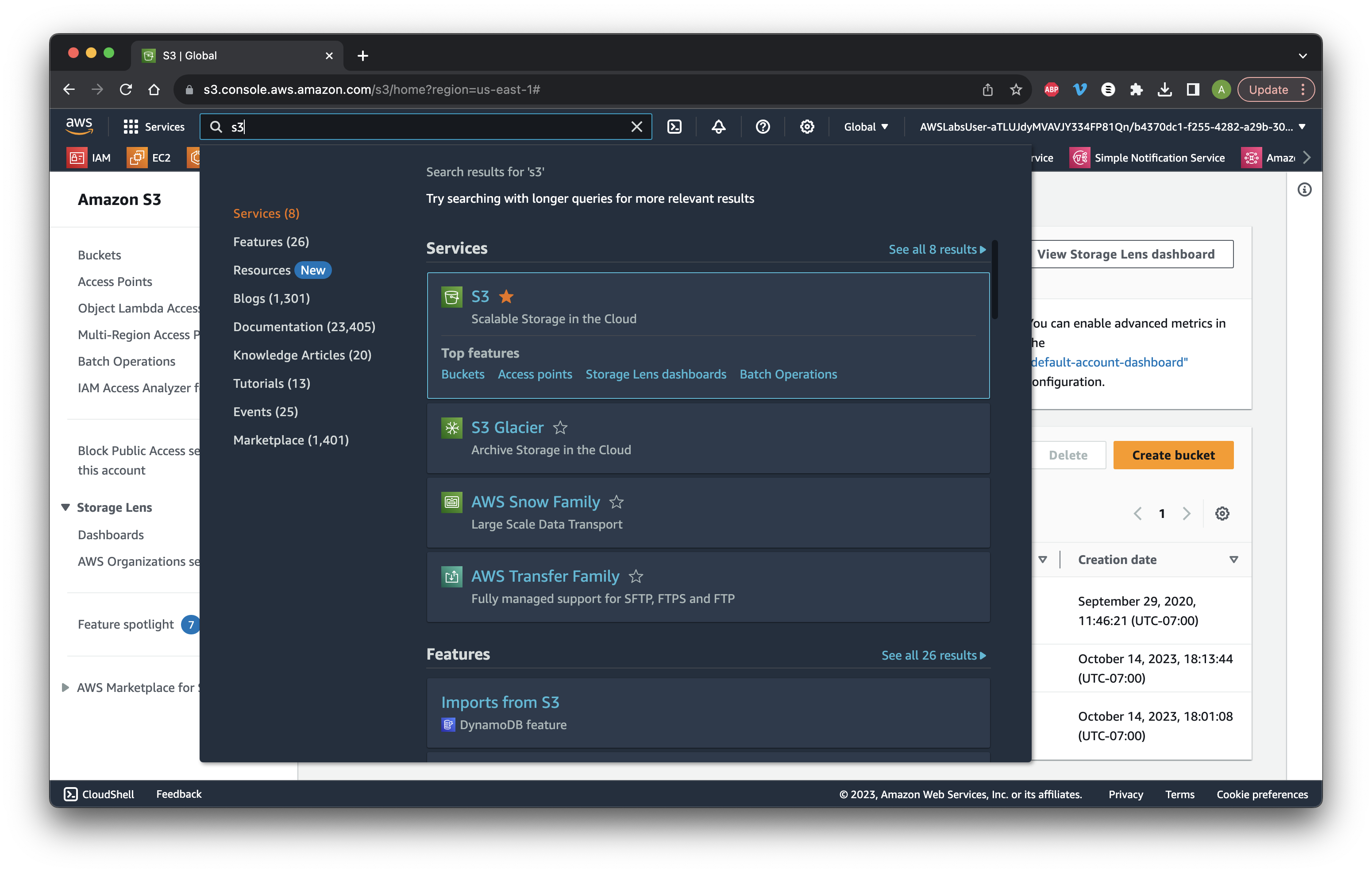
Task: Filter results by Features (26)
Action: pyautogui.click(x=271, y=242)
